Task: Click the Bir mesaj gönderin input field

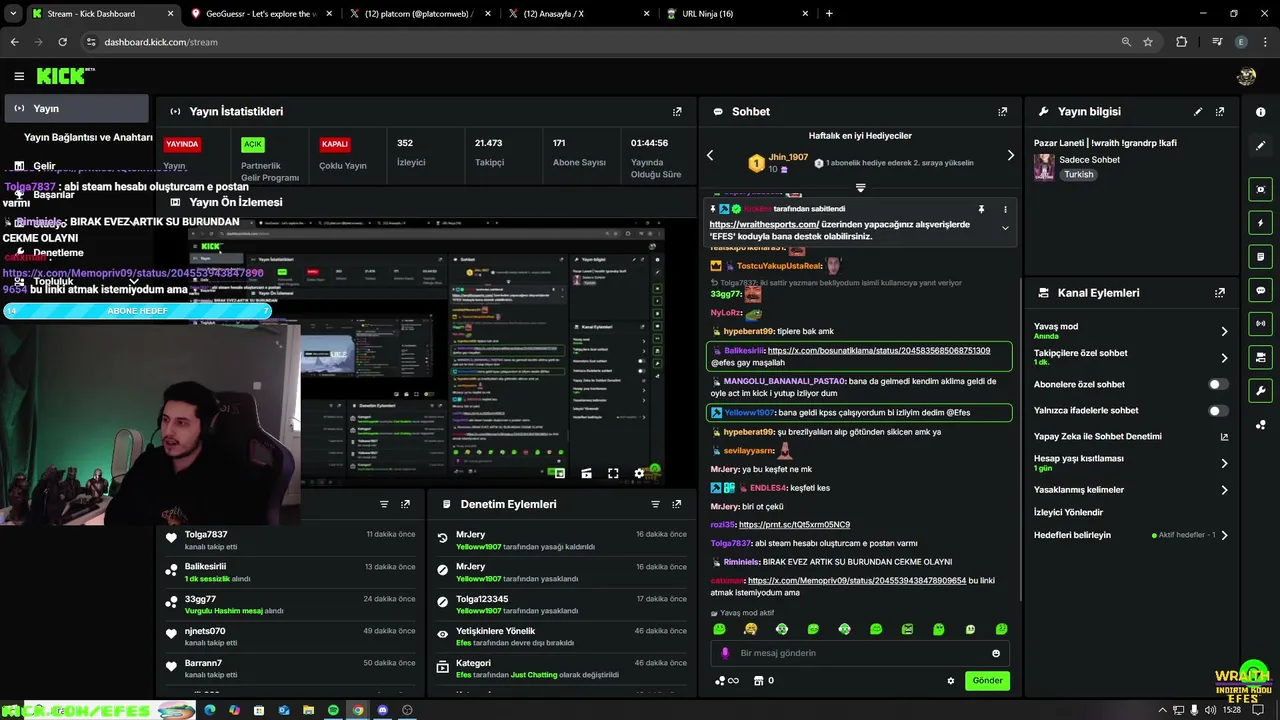Action: pyautogui.click(x=860, y=654)
